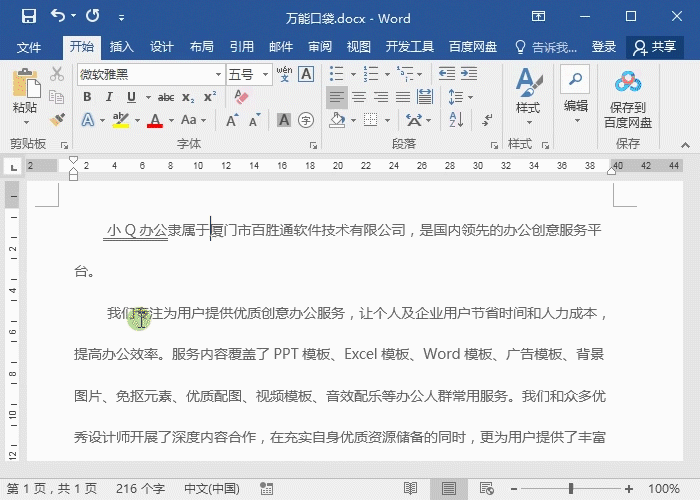
Task: Apply red font color
Action: coord(155,120)
